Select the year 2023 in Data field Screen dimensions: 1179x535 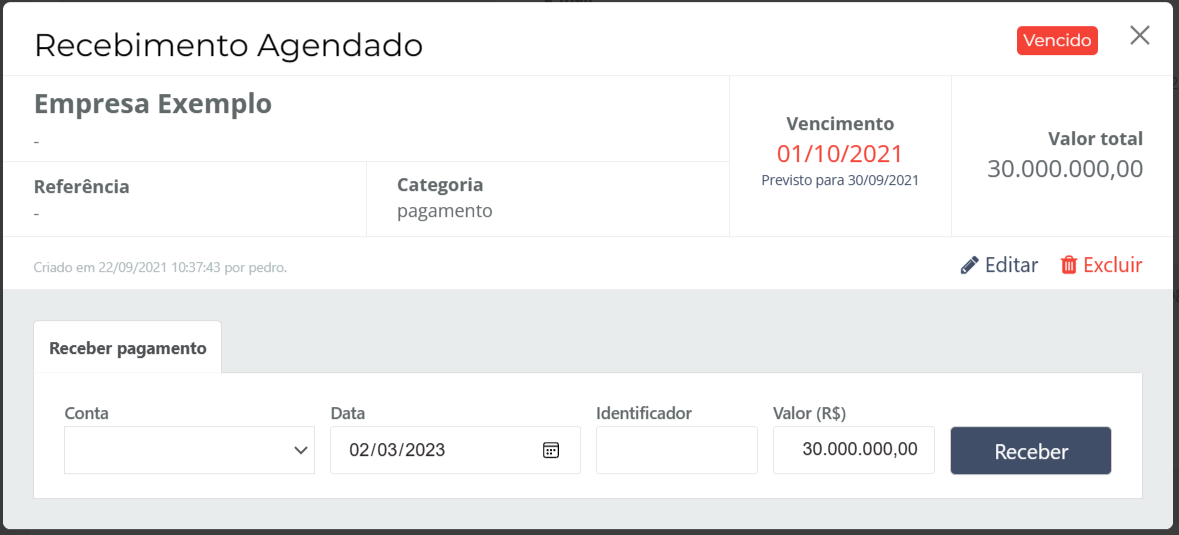(x=425, y=450)
